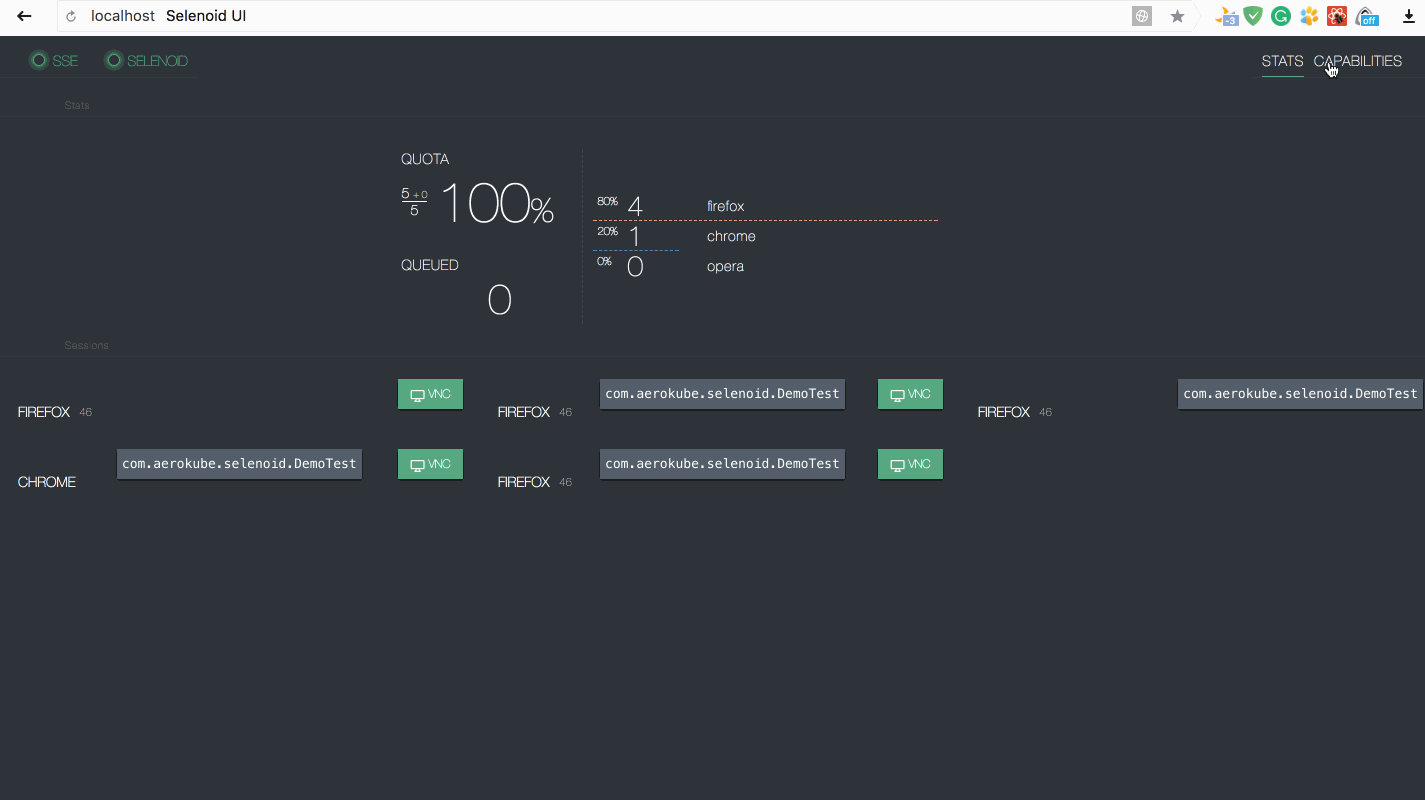Go back with the browser back arrow

tap(24, 16)
